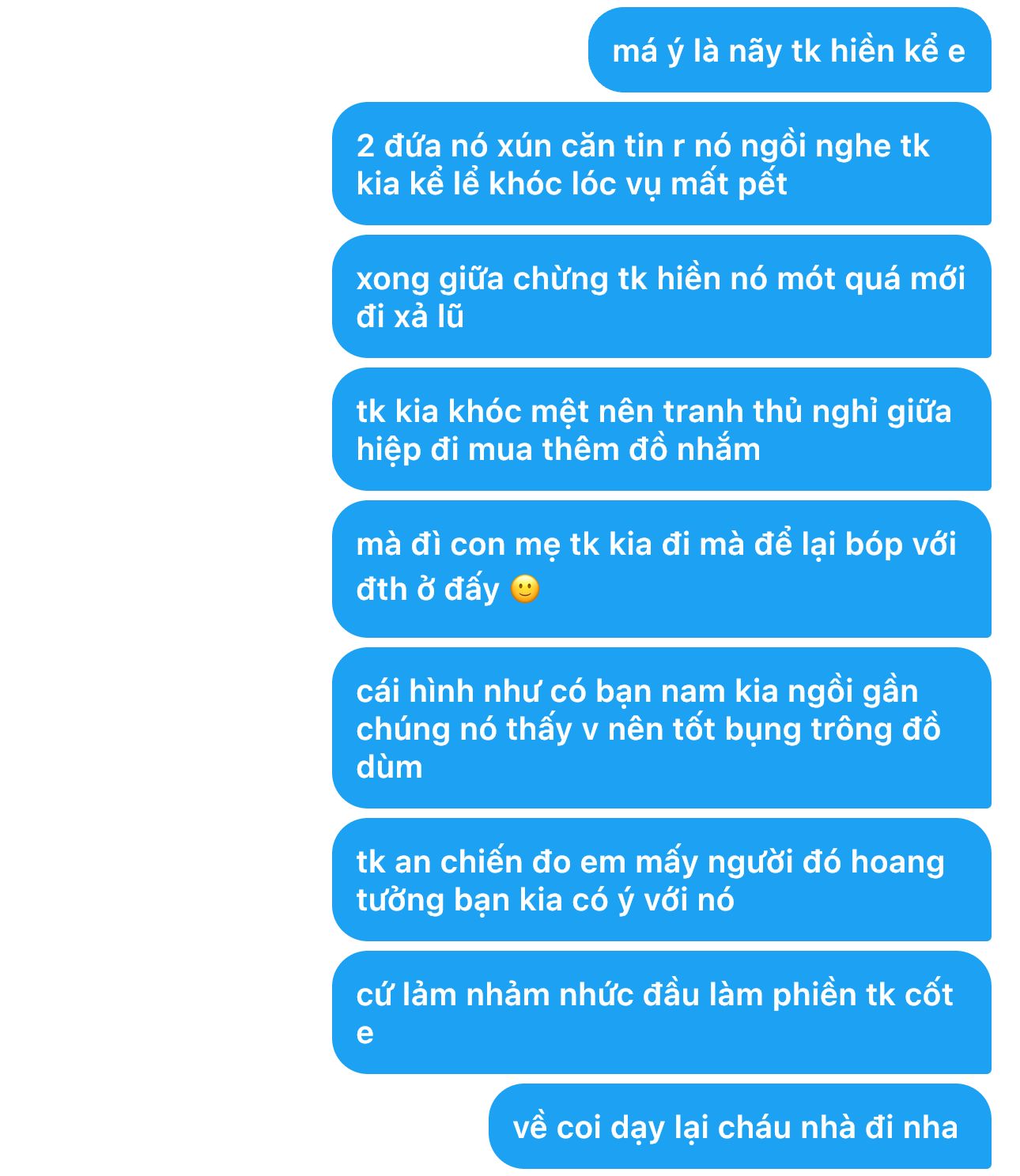Click the number "2" starting the second message
Screen dimensions: 1020x1176
tap(365, 146)
